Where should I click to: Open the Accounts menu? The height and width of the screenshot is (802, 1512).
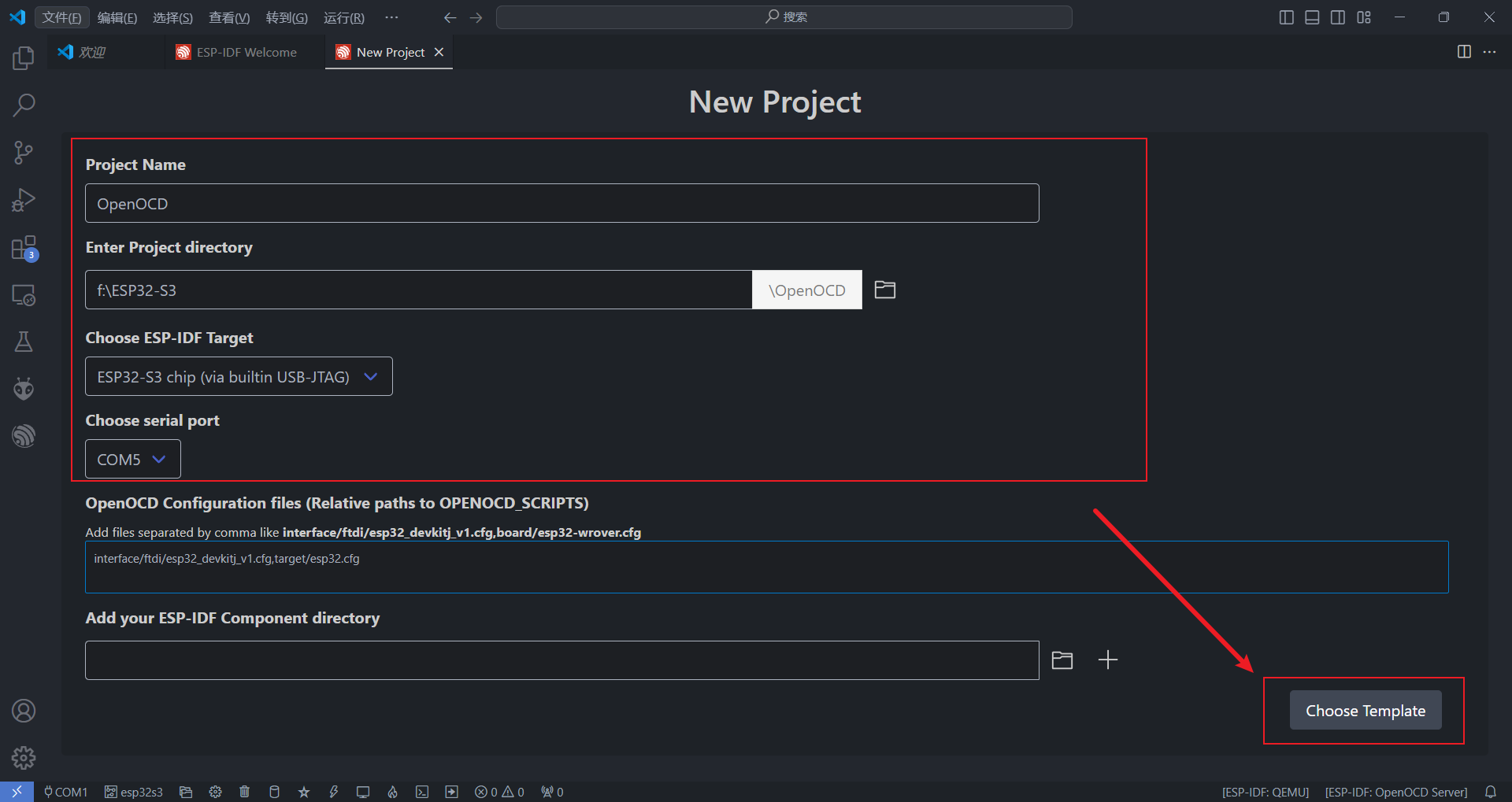tap(24, 711)
